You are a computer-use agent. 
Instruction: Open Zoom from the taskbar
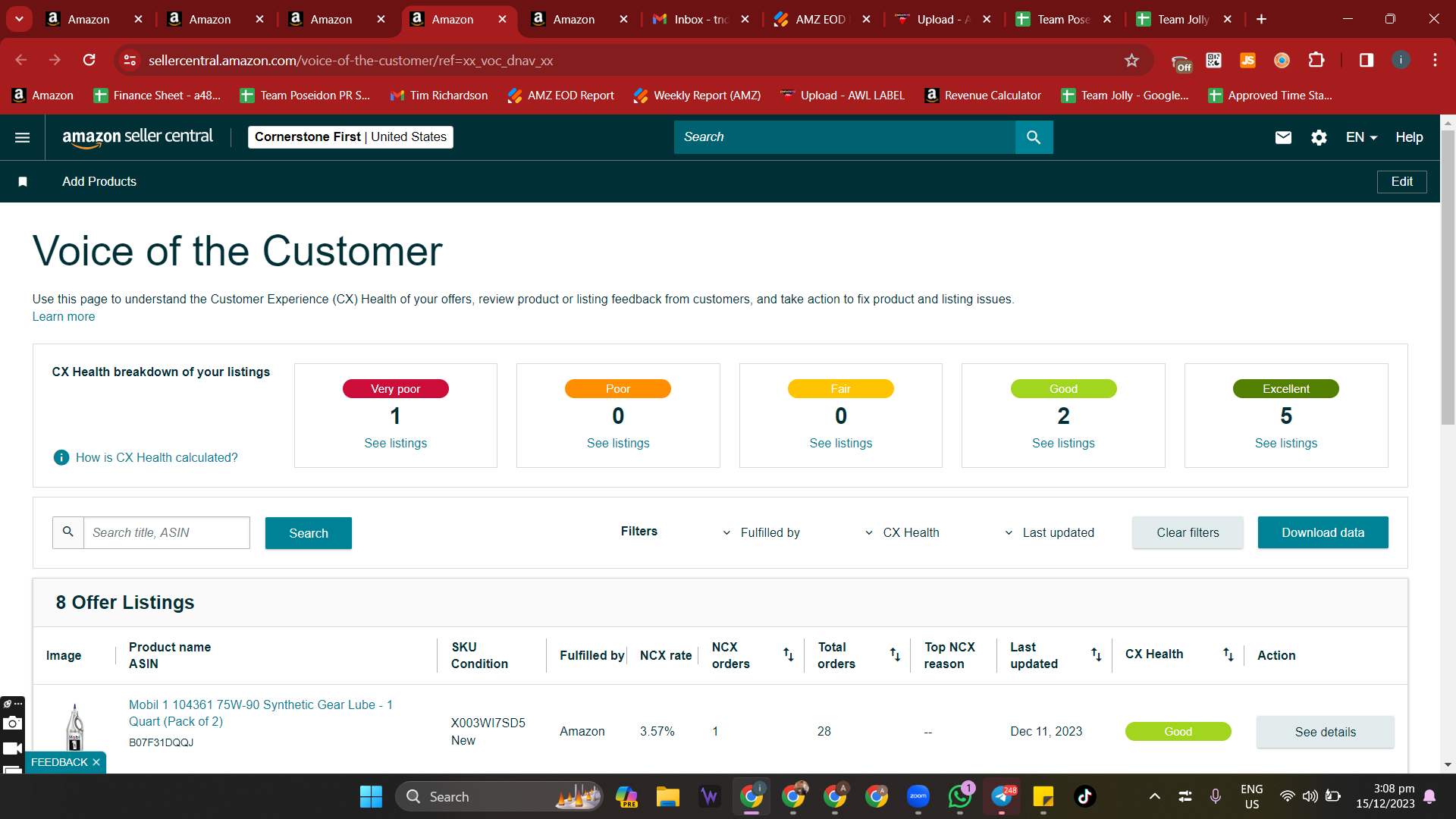click(918, 796)
